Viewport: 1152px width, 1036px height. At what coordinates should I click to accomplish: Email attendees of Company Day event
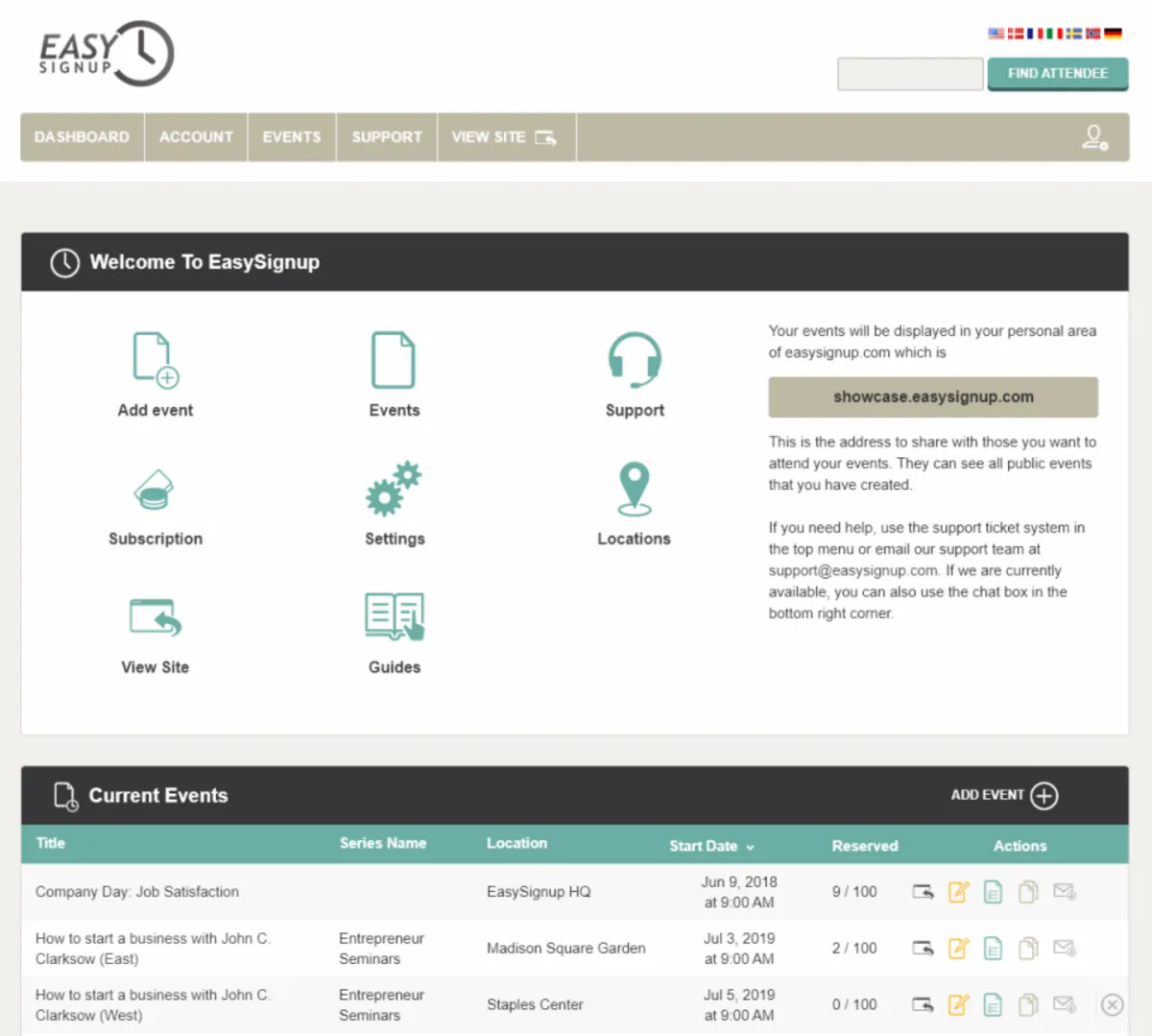click(x=1064, y=892)
